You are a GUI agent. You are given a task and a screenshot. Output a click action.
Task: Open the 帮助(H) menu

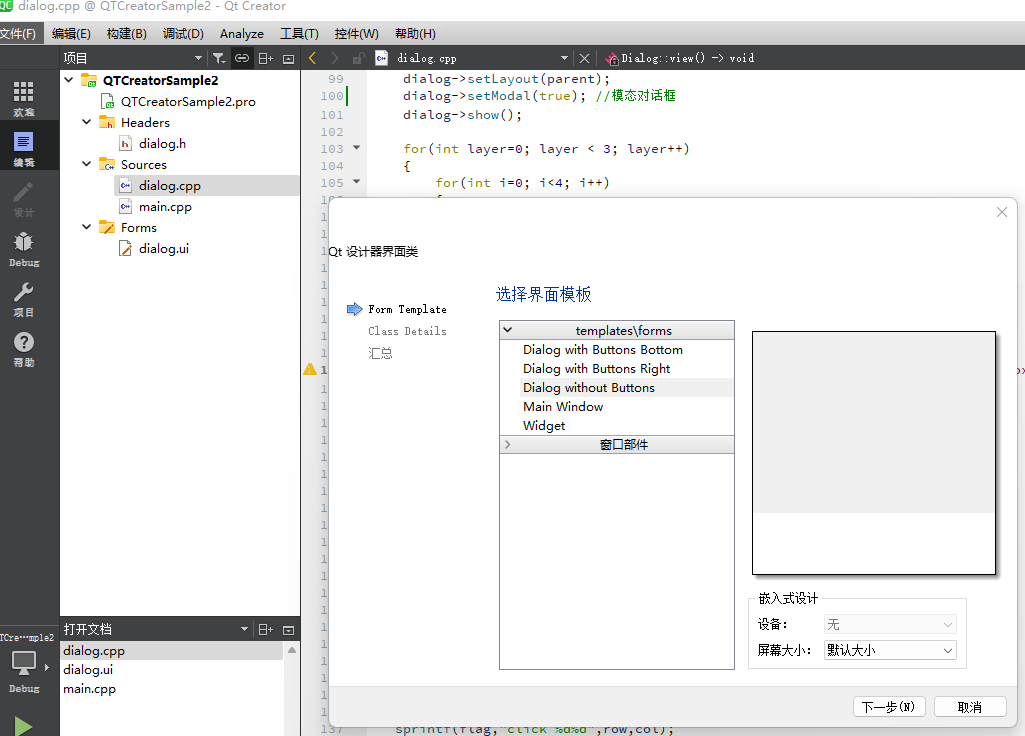pyautogui.click(x=415, y=33)
